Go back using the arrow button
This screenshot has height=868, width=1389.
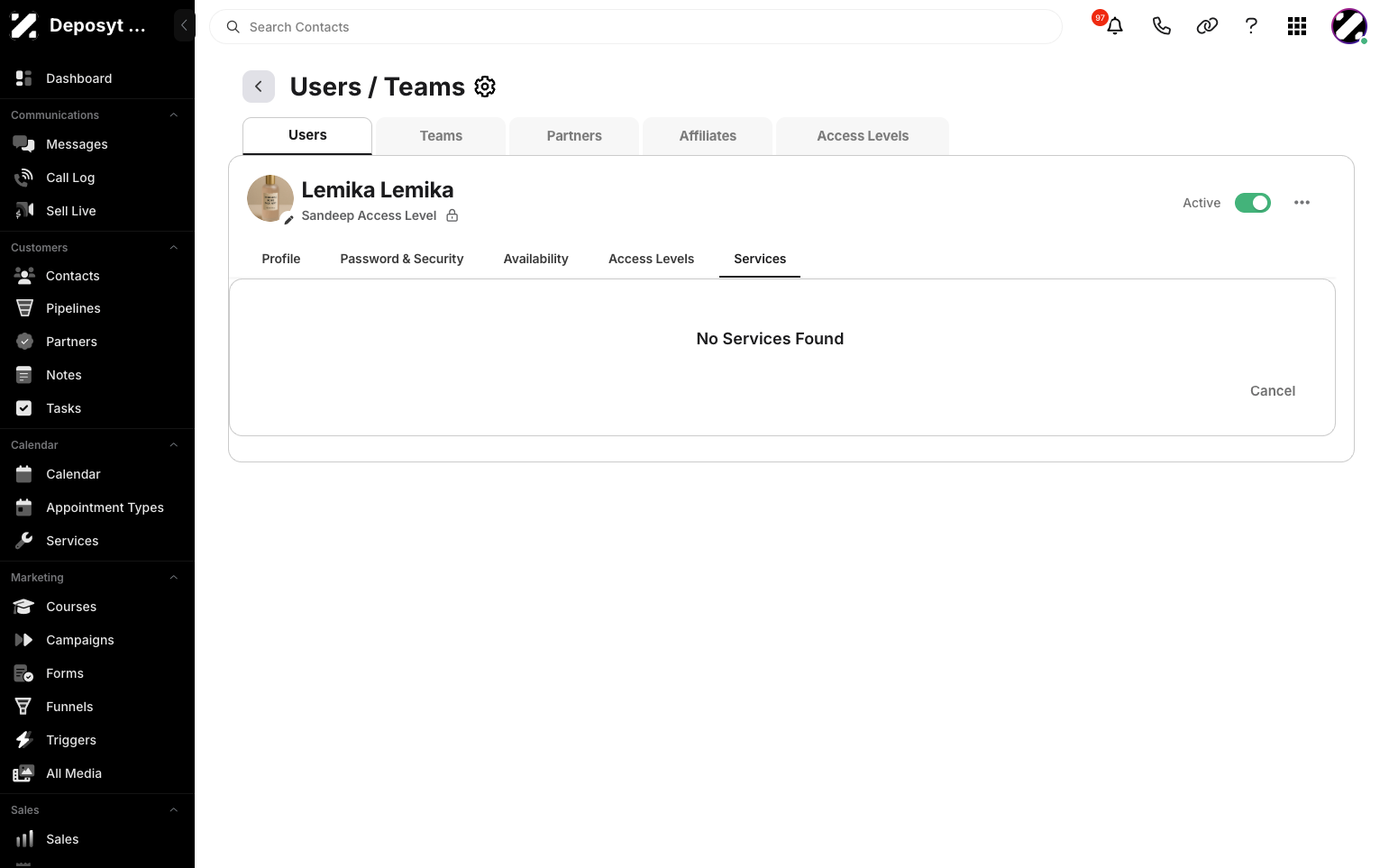point(259,87)
